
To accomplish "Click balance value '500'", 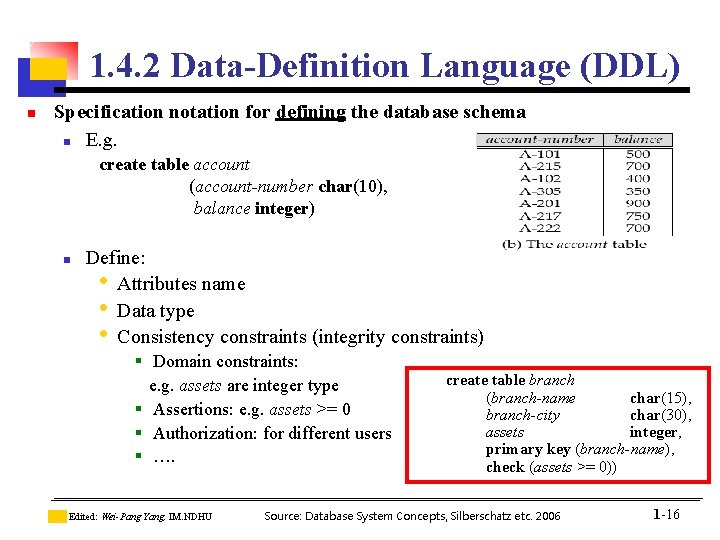I will [x=638, y=154].
